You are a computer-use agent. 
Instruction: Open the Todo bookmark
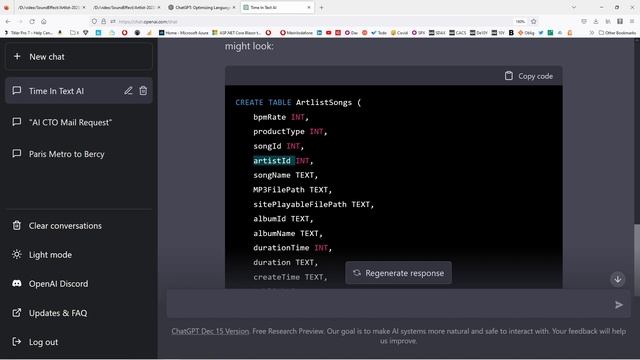(x=379, y=33)
